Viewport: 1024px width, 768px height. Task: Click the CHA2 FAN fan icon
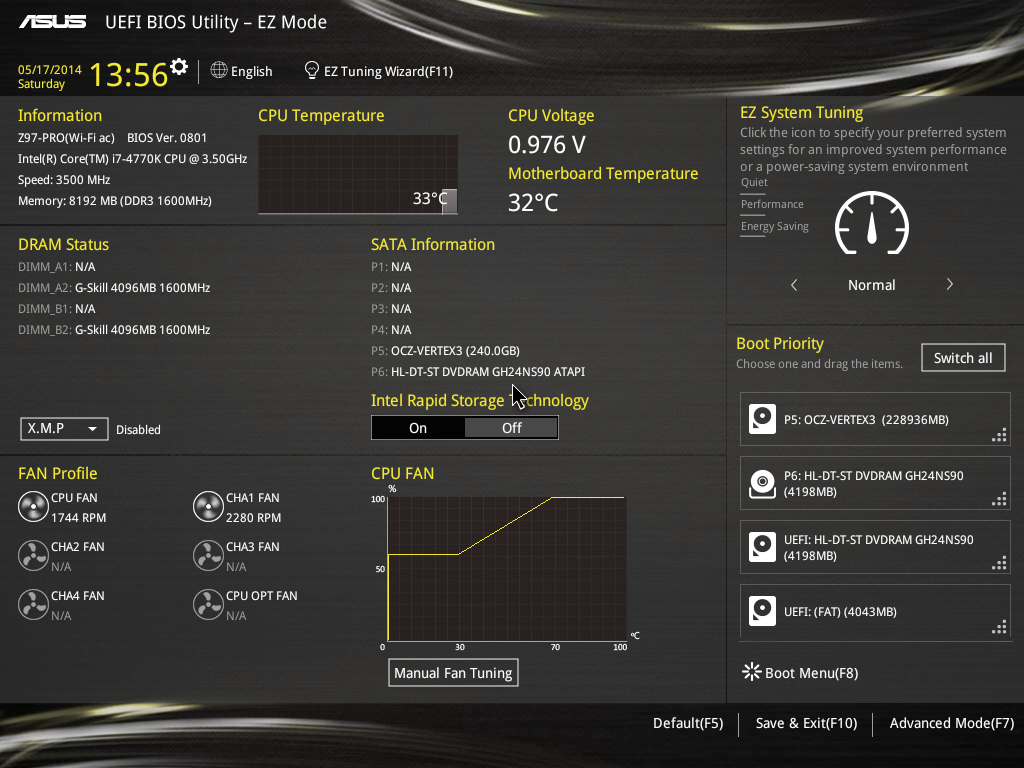(33, 556)
